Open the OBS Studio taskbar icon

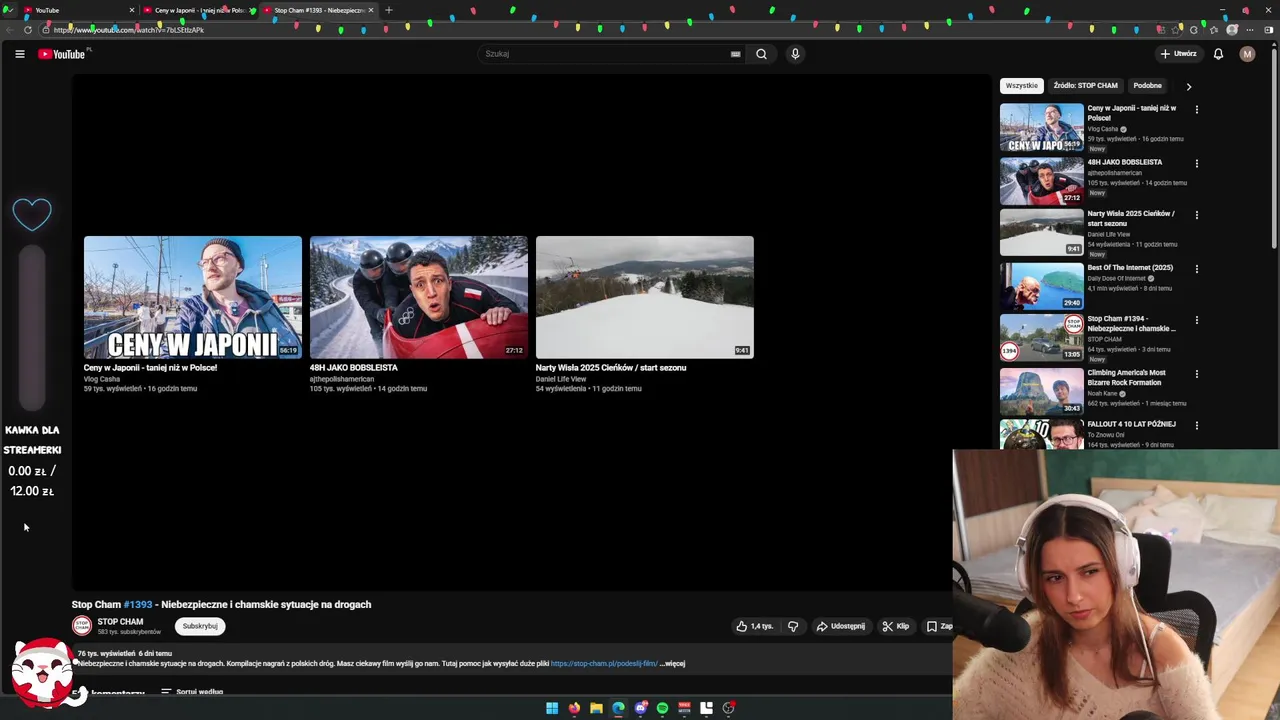728,708
